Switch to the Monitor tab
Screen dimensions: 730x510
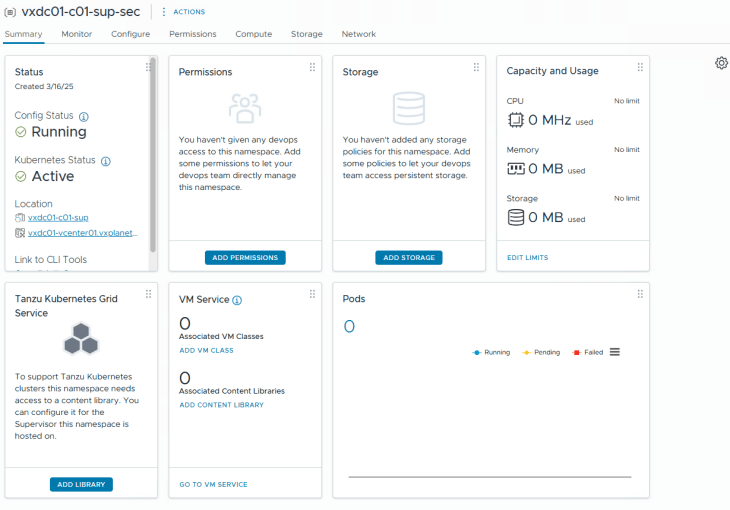click(76, 34)
